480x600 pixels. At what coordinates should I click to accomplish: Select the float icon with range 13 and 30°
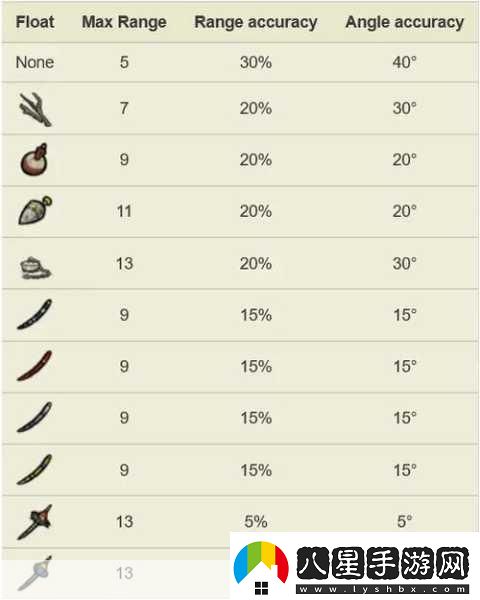pos(35,268)
